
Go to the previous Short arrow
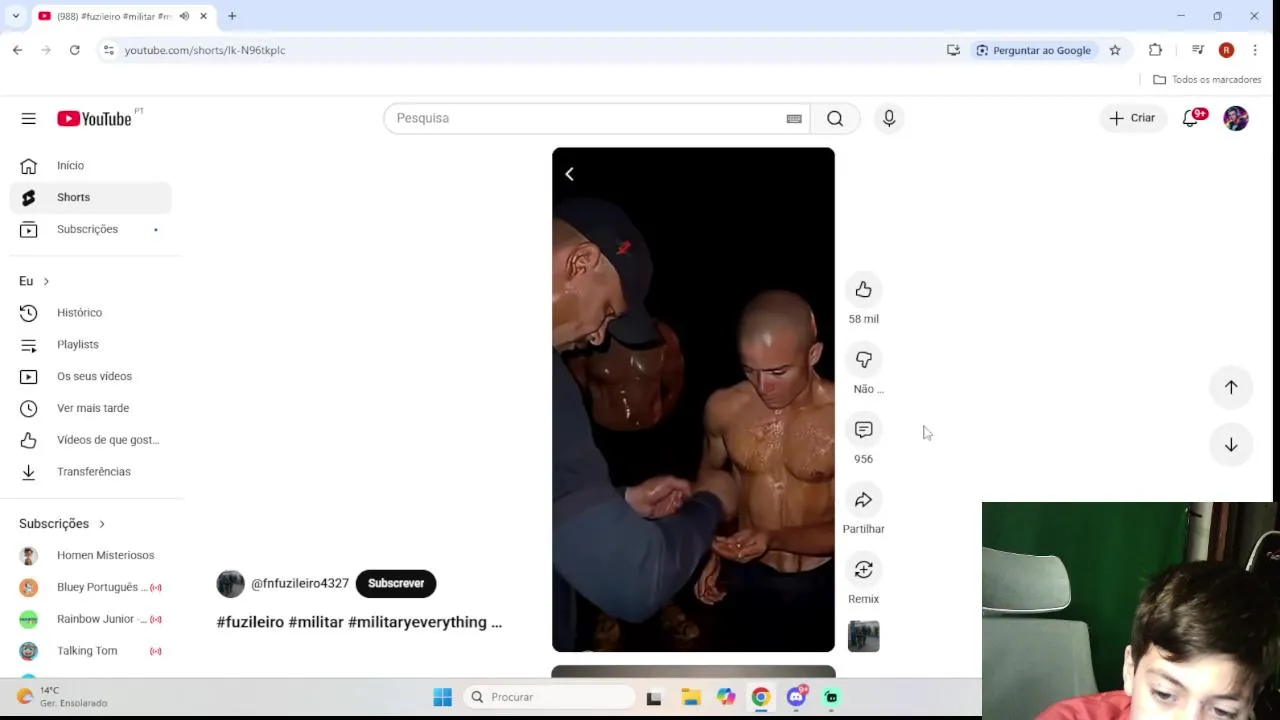pyautogui.click(x=1231, y=387)
